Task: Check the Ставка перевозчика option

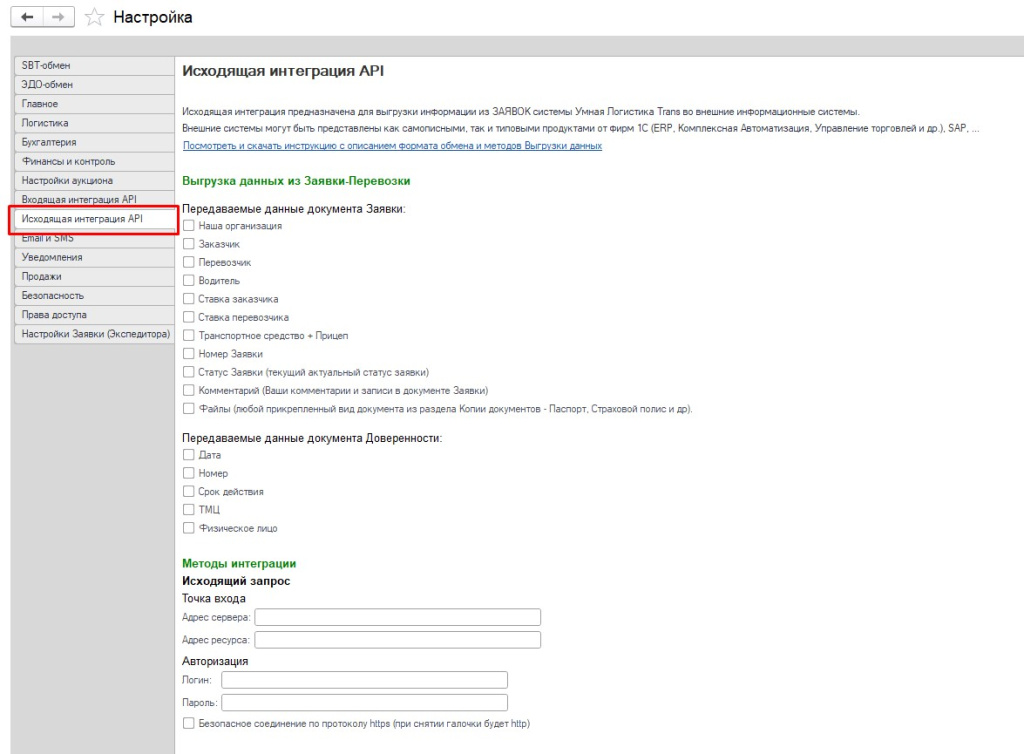Action: point(189,317)
